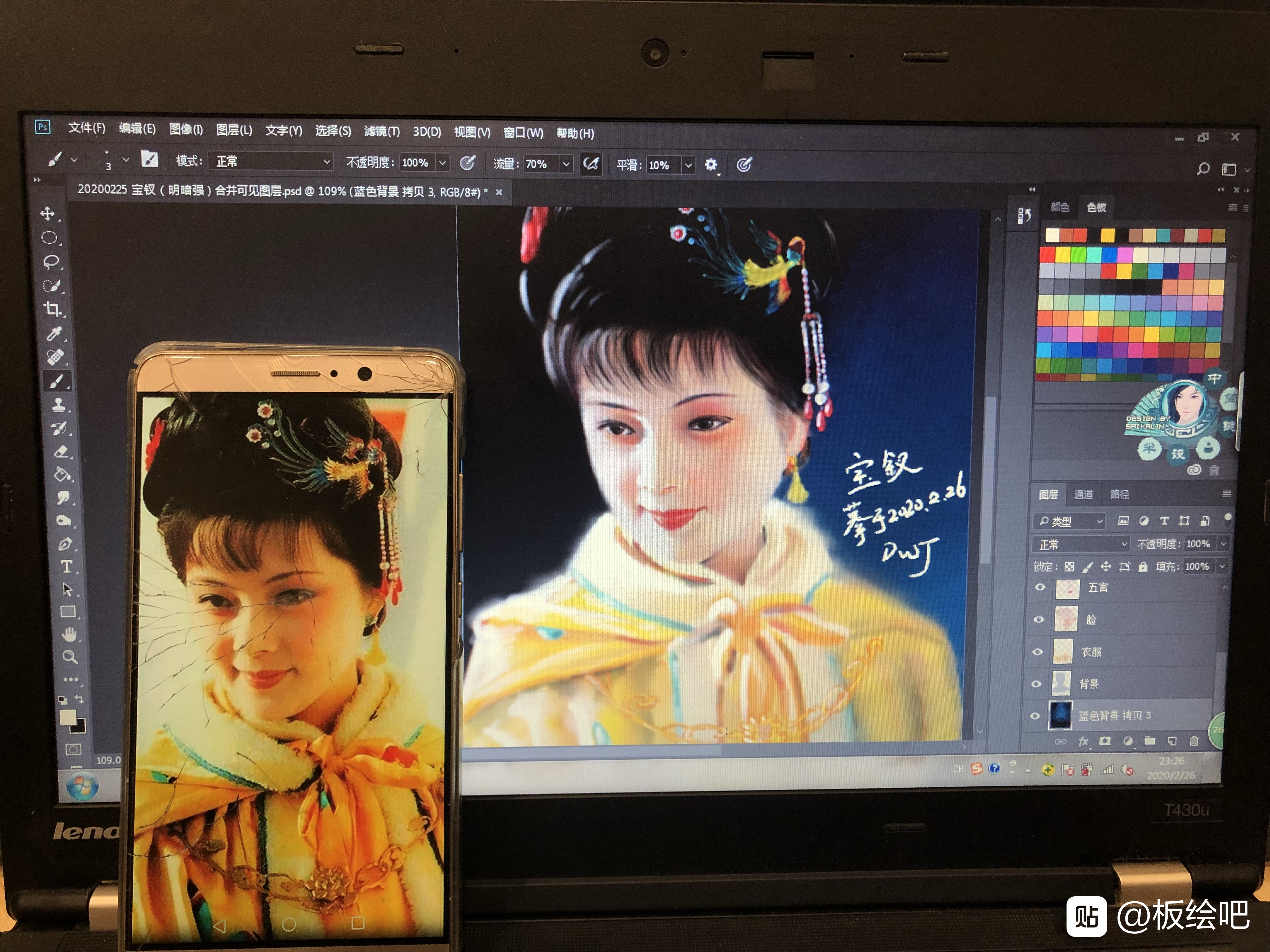Select the Eraser tool
The width and height of the screenshot is (1270, 952).
pyautogui.click(x=61, y=452)
